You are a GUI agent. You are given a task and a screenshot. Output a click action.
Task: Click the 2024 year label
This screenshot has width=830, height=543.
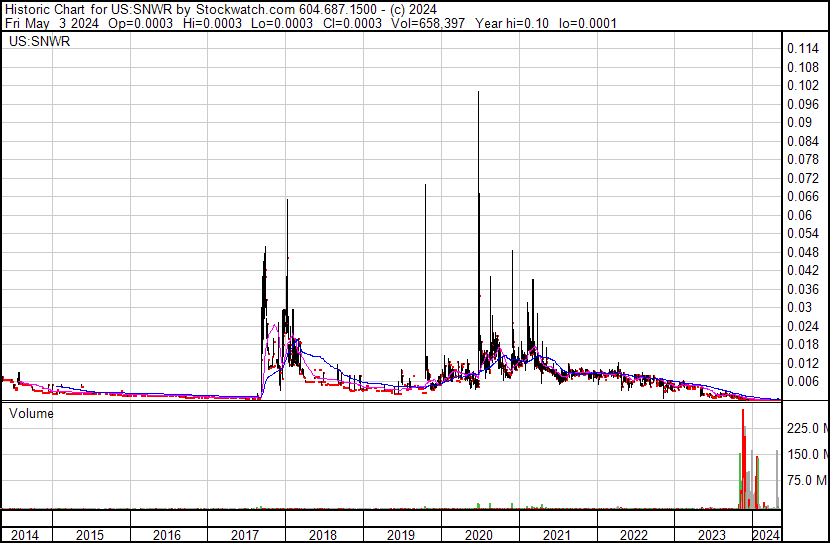click(766, 535)
